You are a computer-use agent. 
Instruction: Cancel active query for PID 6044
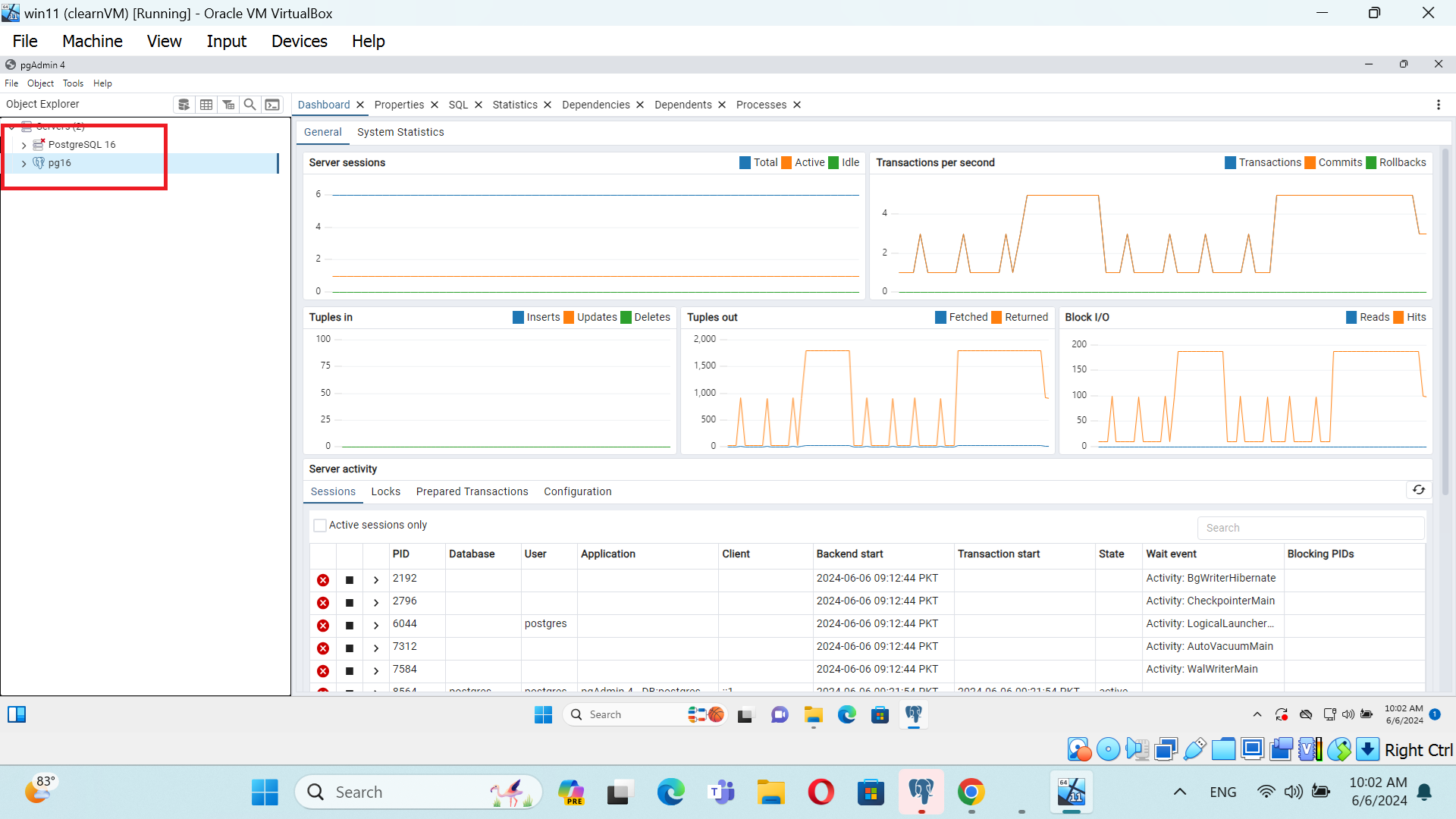point(350,626)
